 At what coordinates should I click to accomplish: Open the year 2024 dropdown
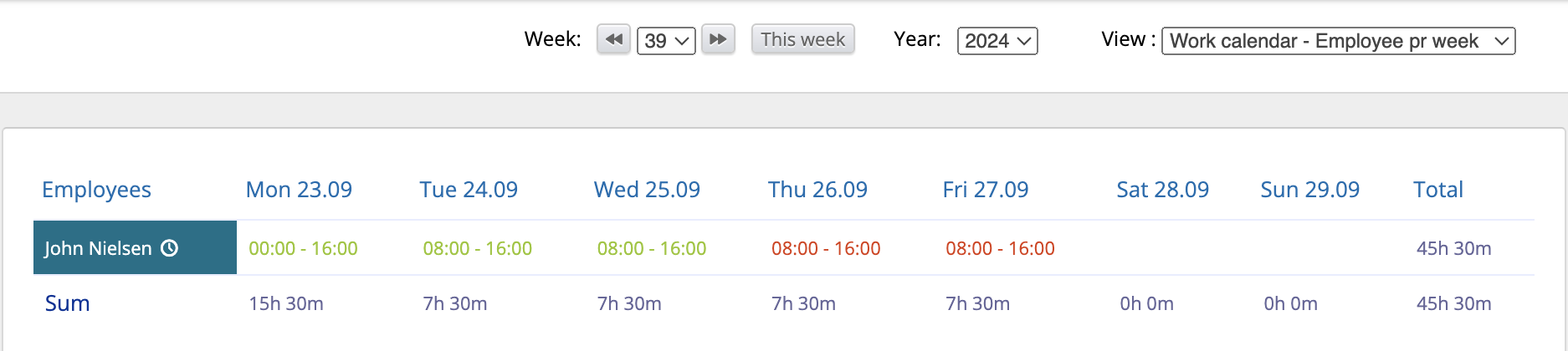[997, 41]
